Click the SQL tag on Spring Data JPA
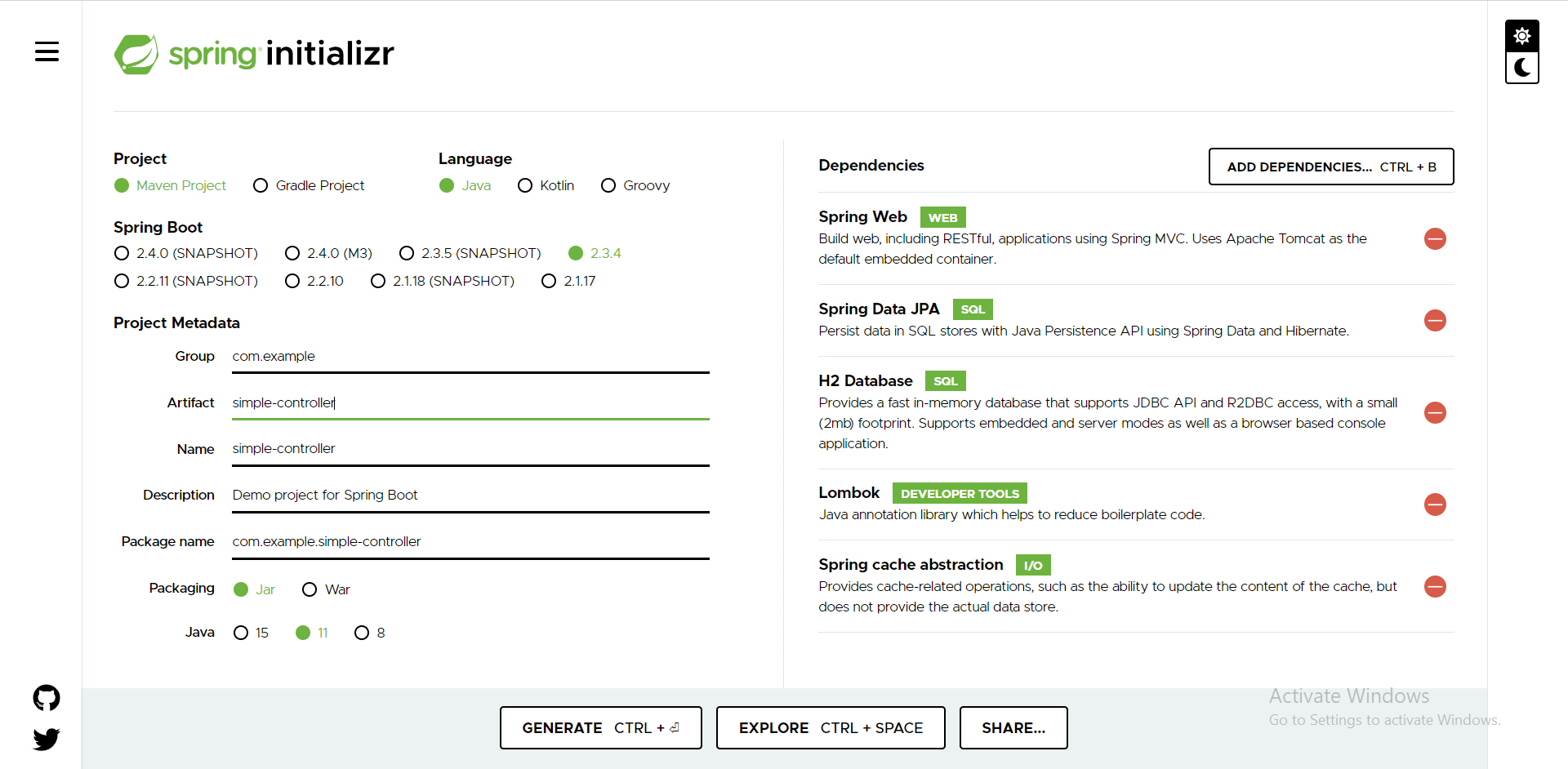1568x769 pixels. click(973, 309)
